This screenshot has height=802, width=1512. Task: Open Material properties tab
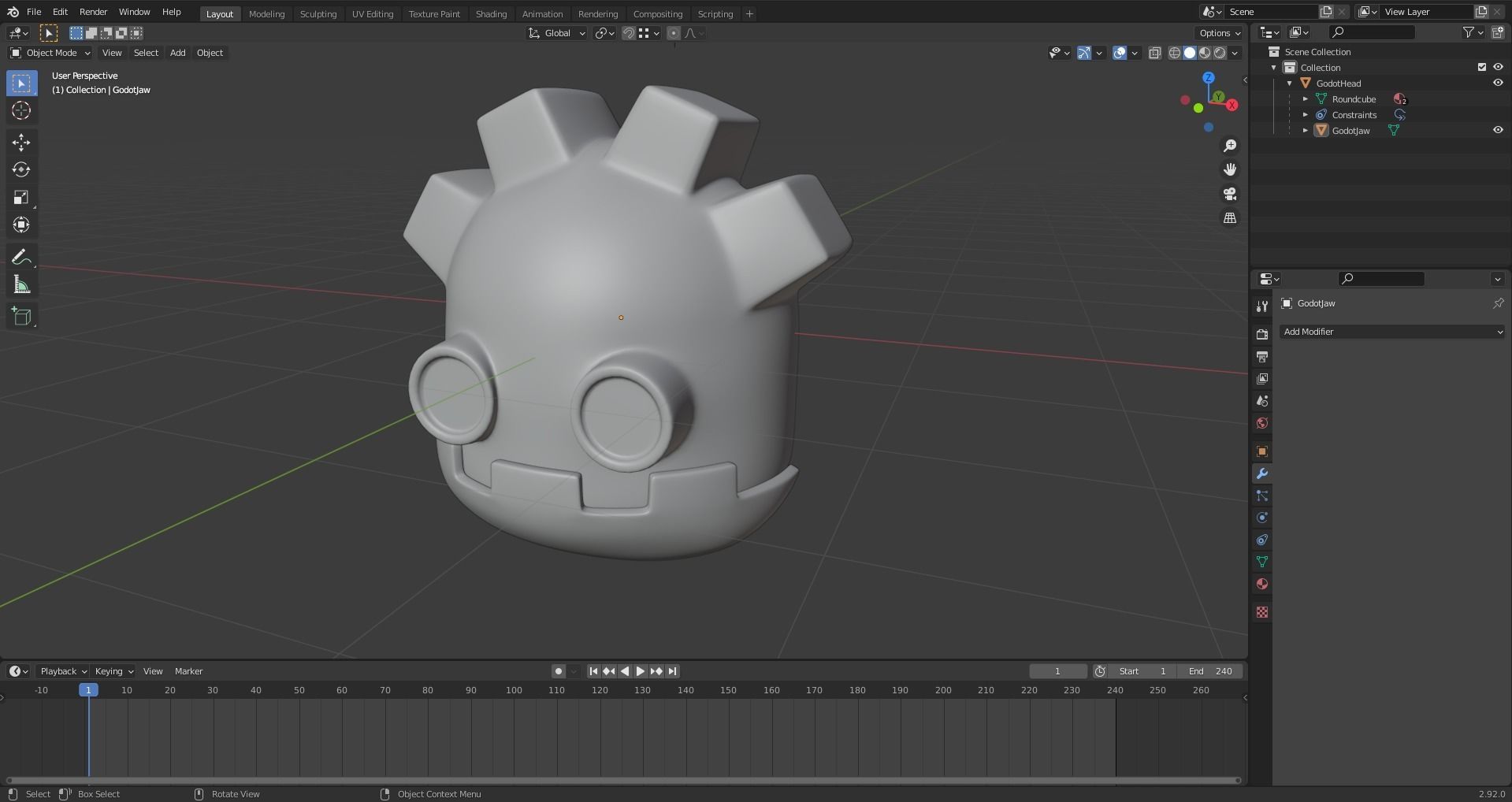1261,584
